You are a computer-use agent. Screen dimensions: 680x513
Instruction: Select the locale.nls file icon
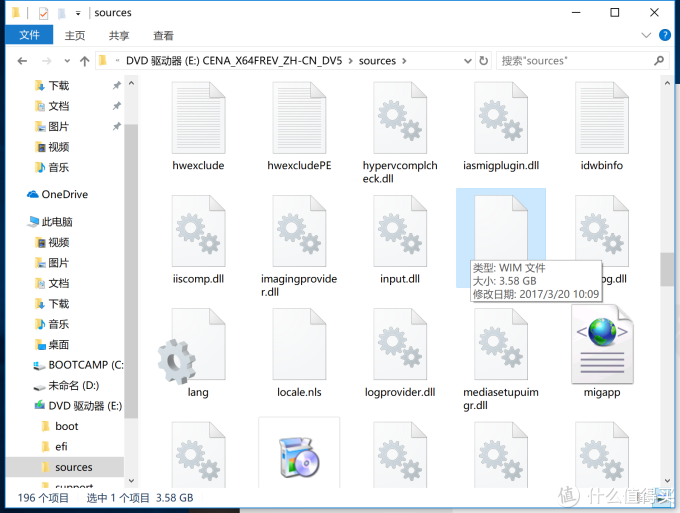tap(299, 344)
